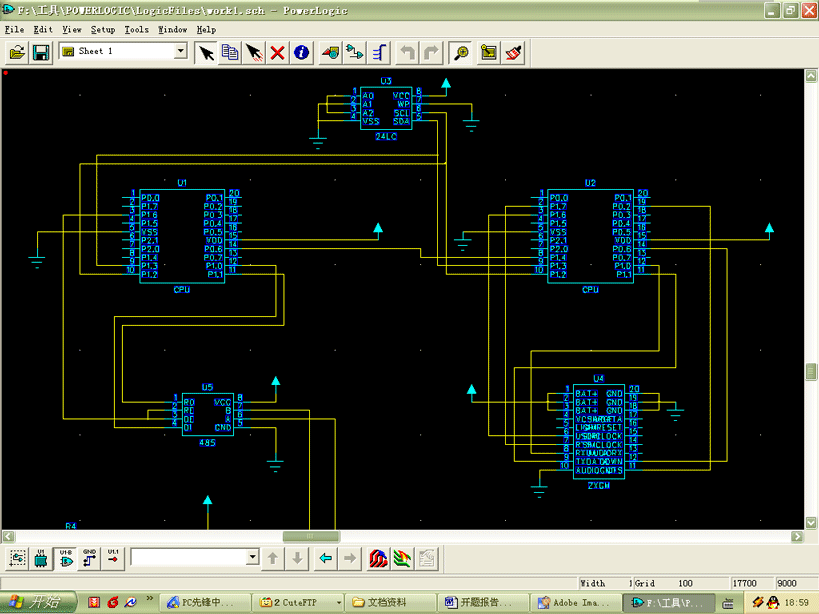Screen dimensions: 819x614
Task: Toggle the Select Parts U1 filter
Action: click(41, 559)
